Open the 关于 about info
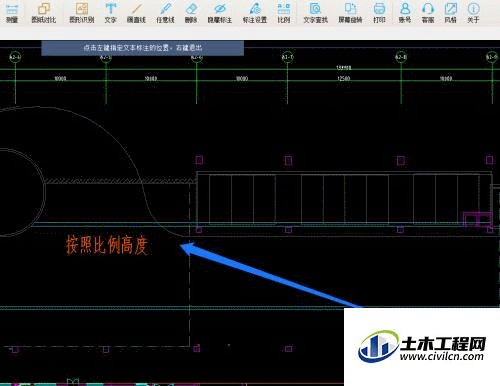Image resolution: width=500 pixels, height=386 pixels. point(473,13)
